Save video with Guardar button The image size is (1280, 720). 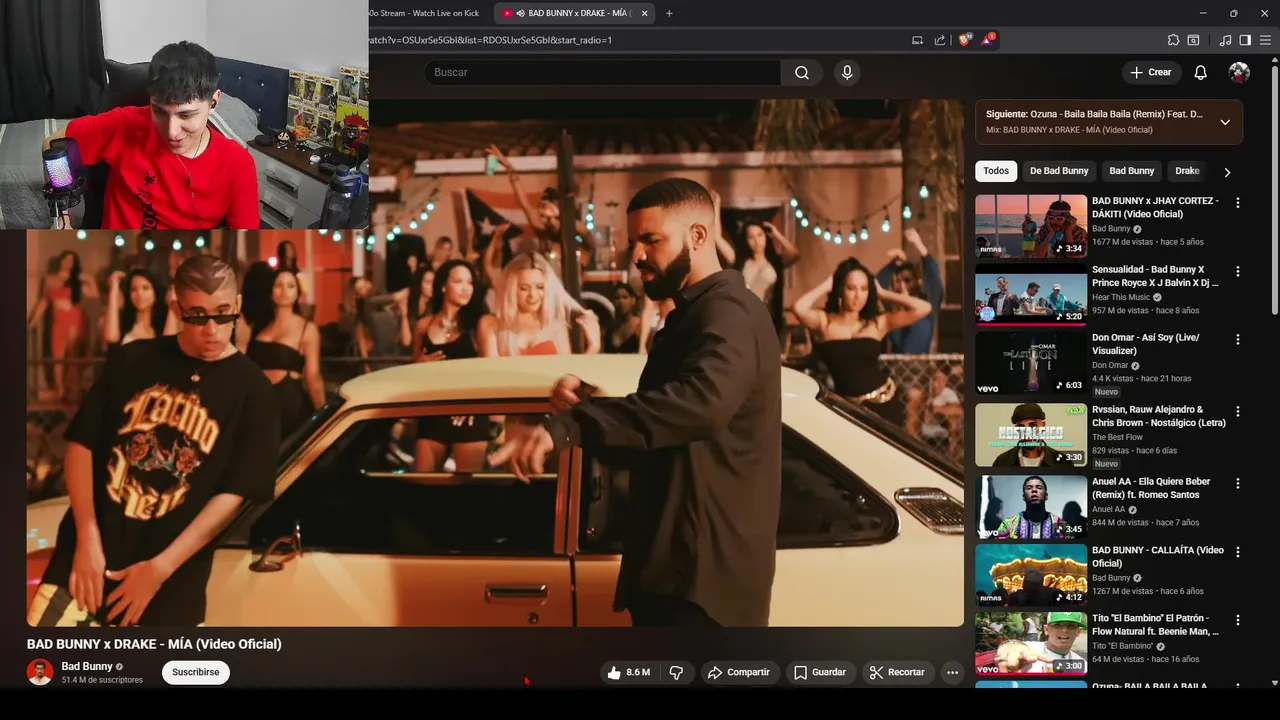820,672
